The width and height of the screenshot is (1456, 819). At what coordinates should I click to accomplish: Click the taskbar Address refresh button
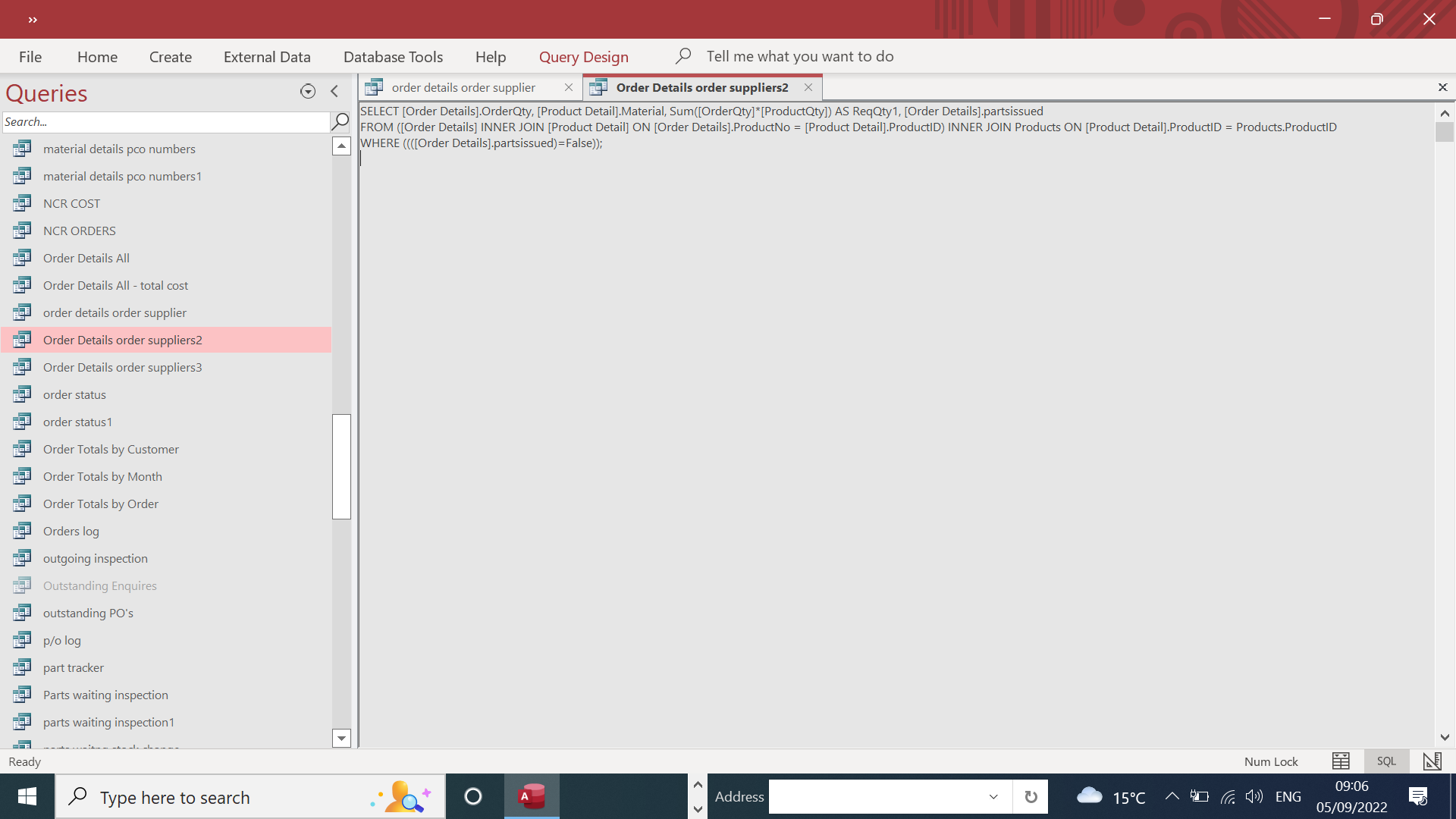[x=1031, y=796]
